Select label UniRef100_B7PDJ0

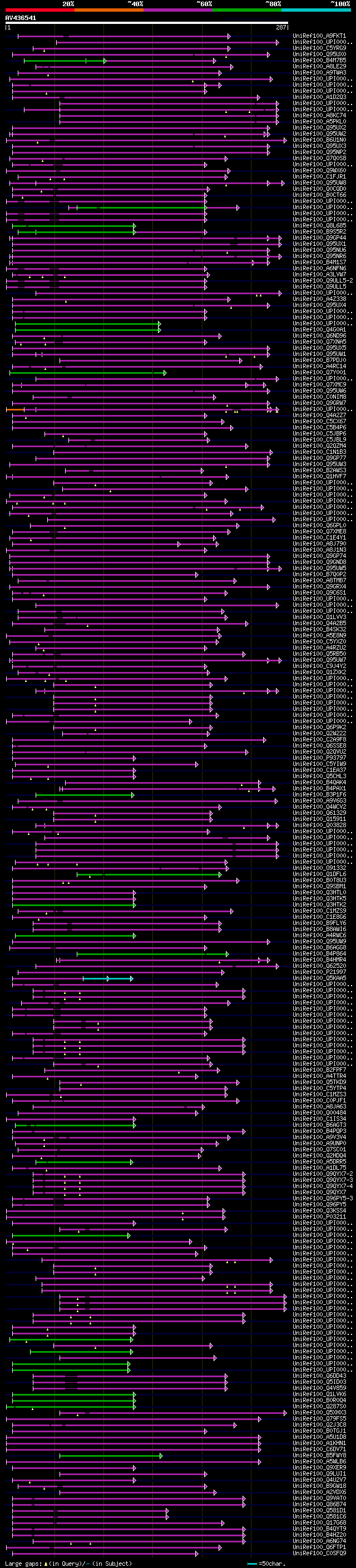(x=319, y=360)
